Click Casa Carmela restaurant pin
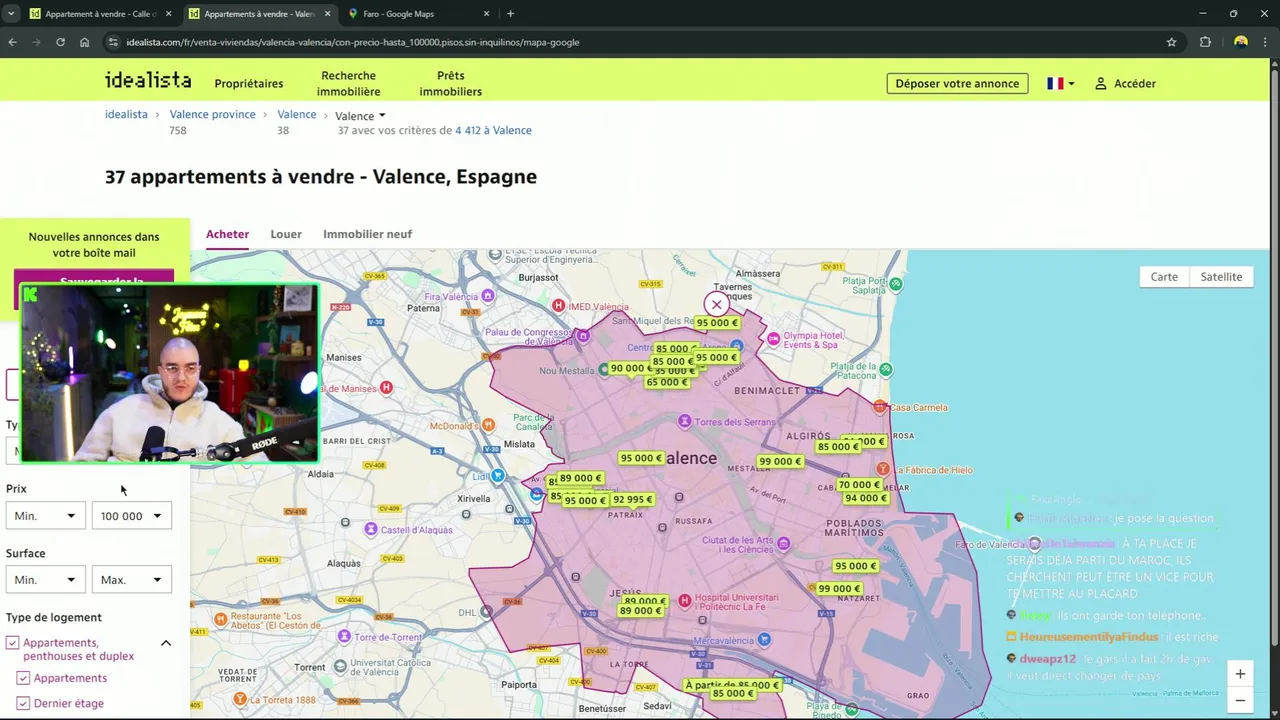Viewport: 1280px width, 720px height. (x=879, y=406)
